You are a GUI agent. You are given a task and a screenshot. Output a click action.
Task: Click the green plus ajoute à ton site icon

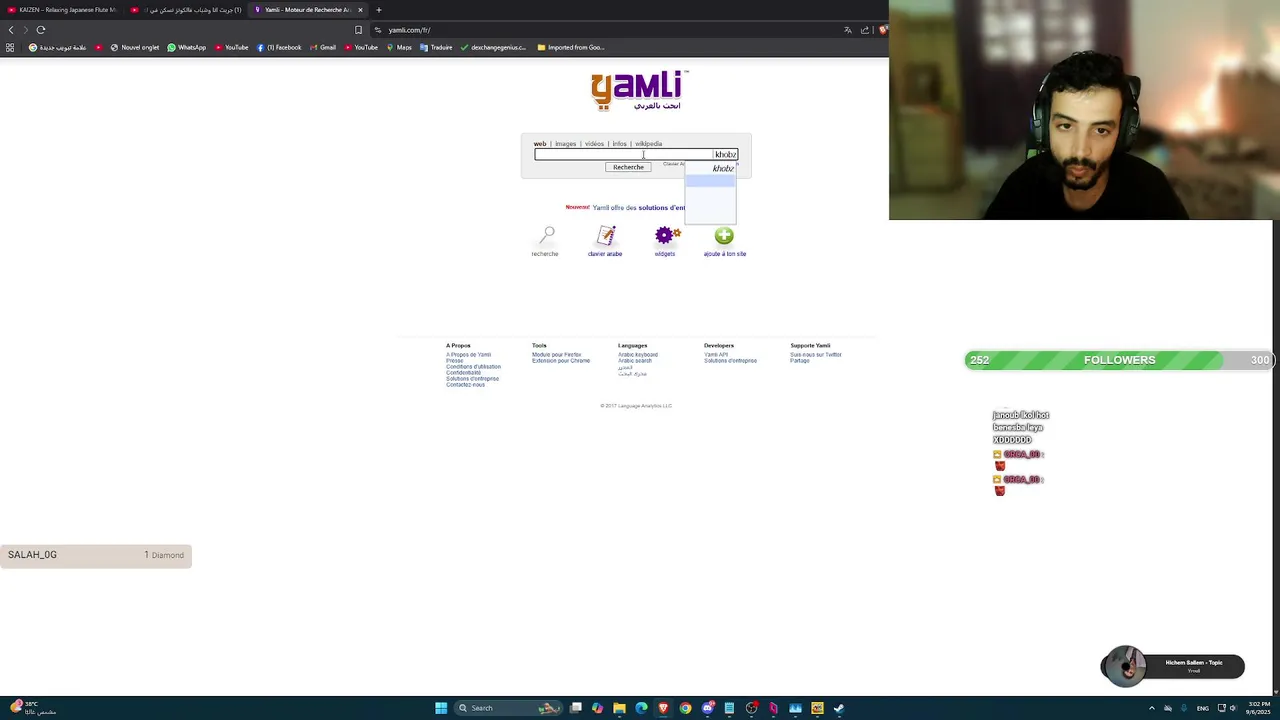[x=724, y=236]
